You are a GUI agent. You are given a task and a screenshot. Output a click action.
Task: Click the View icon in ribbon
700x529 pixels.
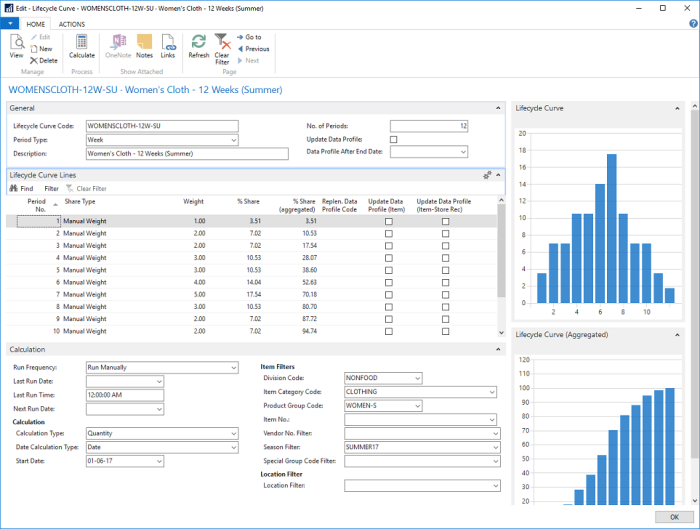[x=16, y=45]
